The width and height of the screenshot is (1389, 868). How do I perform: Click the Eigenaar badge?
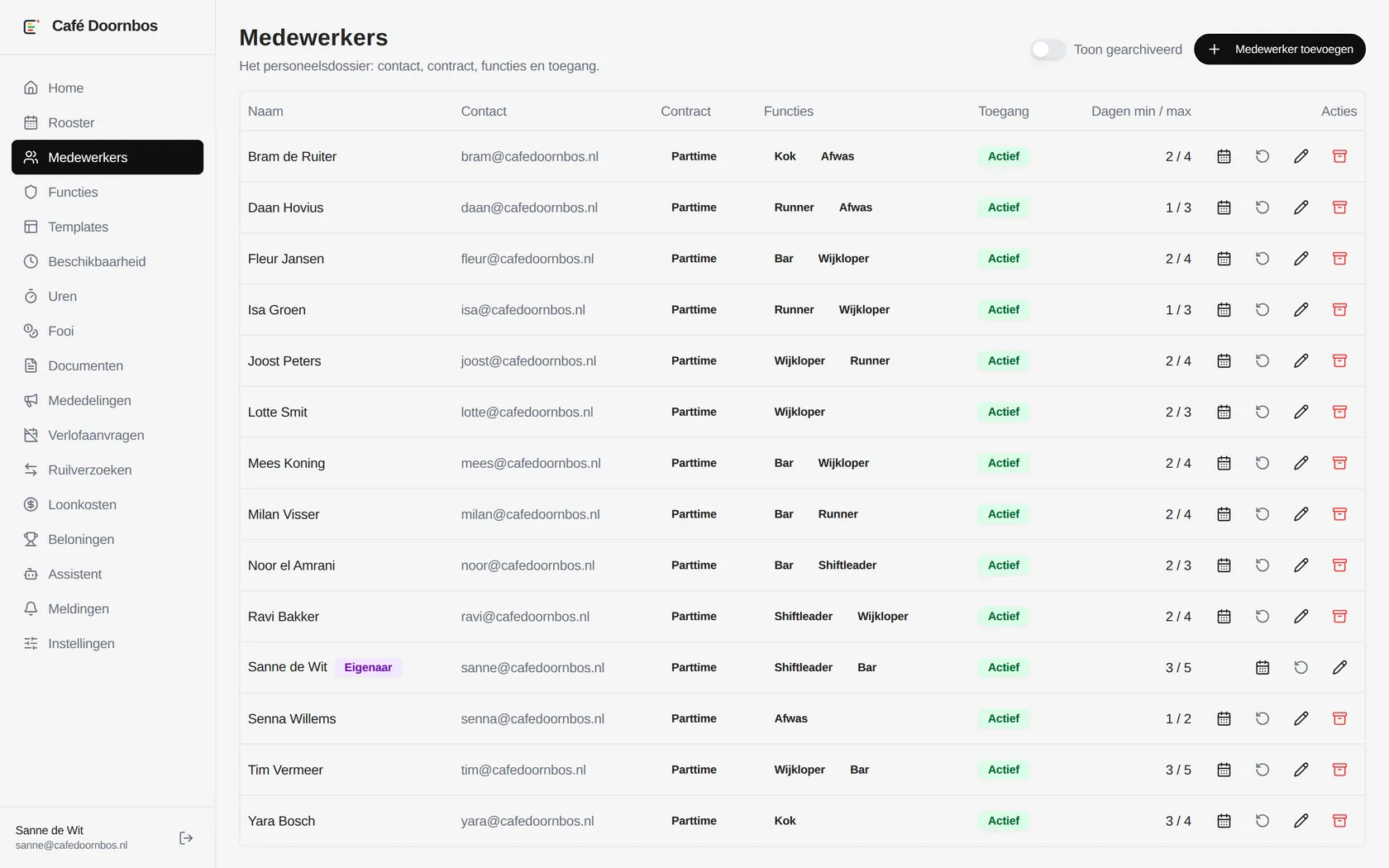(368, 667)
